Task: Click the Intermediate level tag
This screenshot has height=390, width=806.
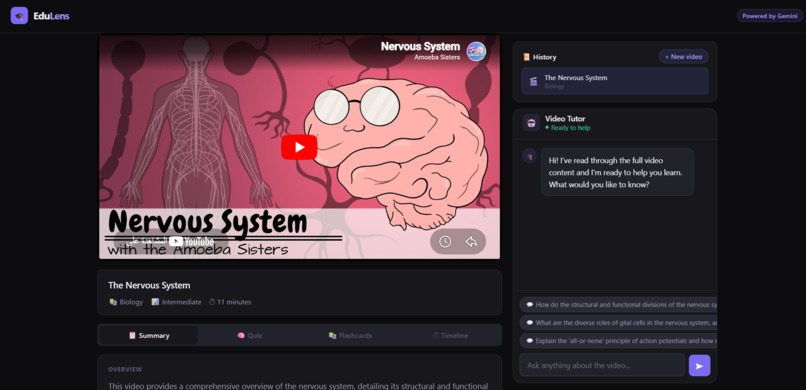Action: (176, 302)
